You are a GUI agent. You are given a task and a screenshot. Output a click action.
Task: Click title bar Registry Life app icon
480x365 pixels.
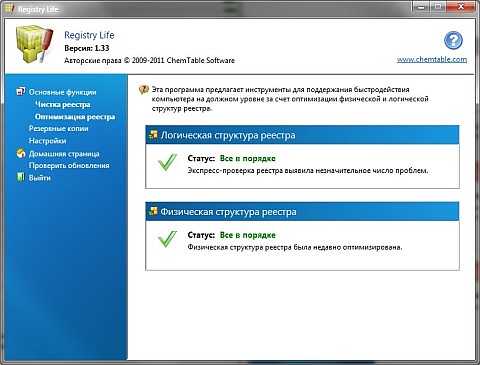click(x=9, y=9)
